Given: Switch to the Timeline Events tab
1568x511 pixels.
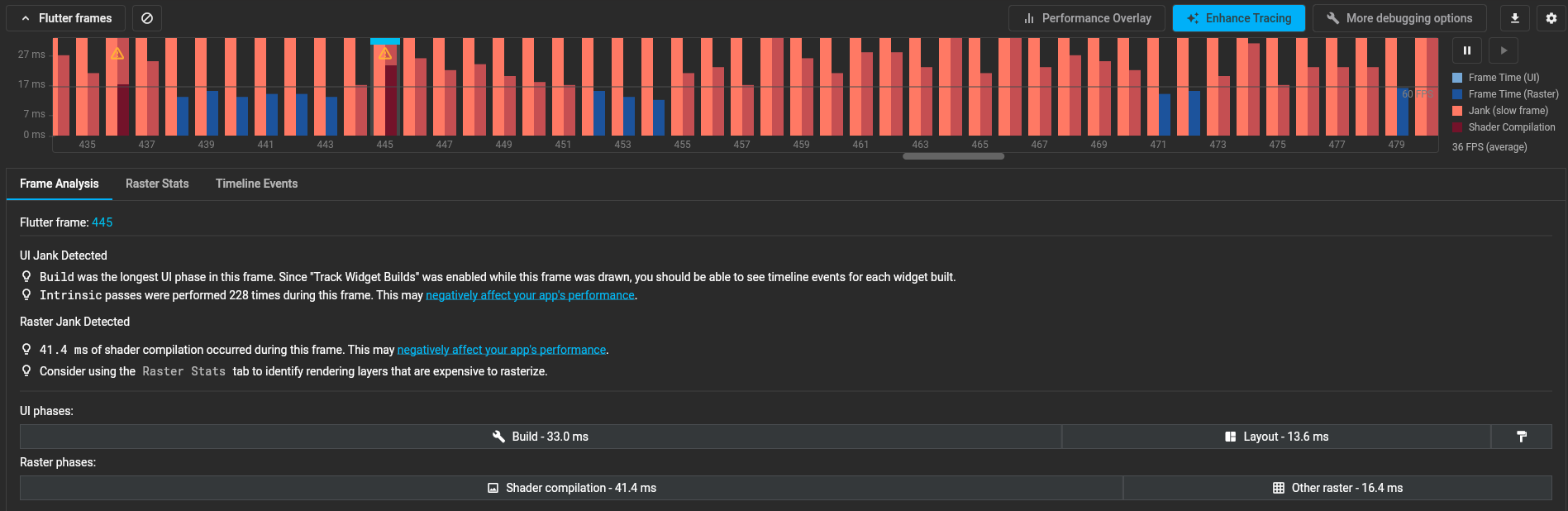Looking at the screenshot, I should (256, 184).
